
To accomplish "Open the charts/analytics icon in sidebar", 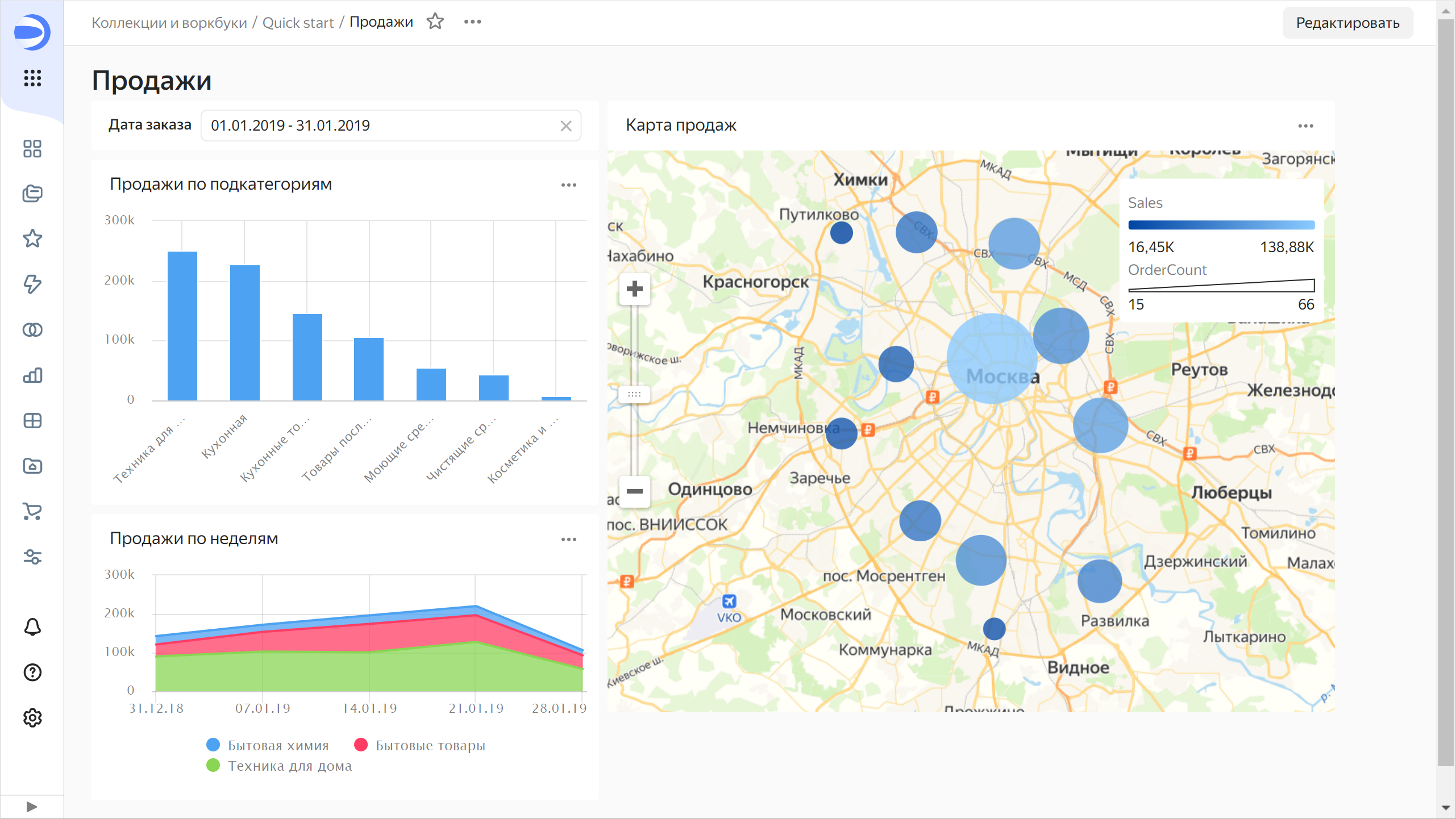I will pos(32,374).
